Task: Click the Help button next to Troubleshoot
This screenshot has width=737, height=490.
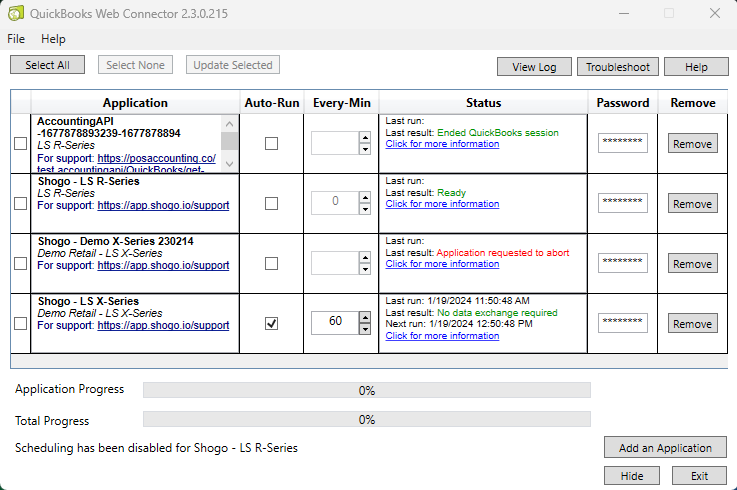Action: click(696, 67)
